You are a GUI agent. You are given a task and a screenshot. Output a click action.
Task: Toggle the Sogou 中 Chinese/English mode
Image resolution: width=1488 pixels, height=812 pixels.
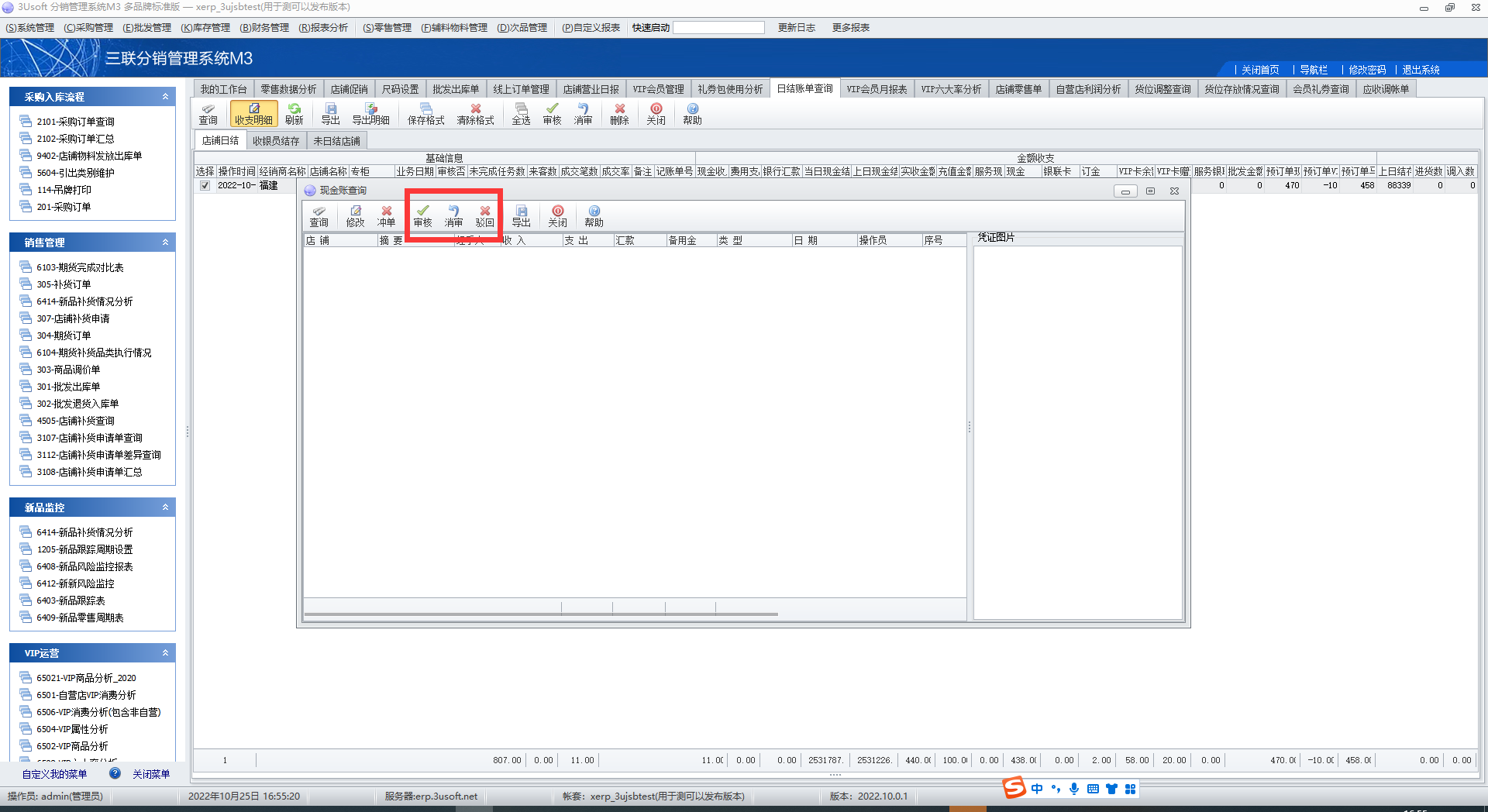coord(1037,789)
